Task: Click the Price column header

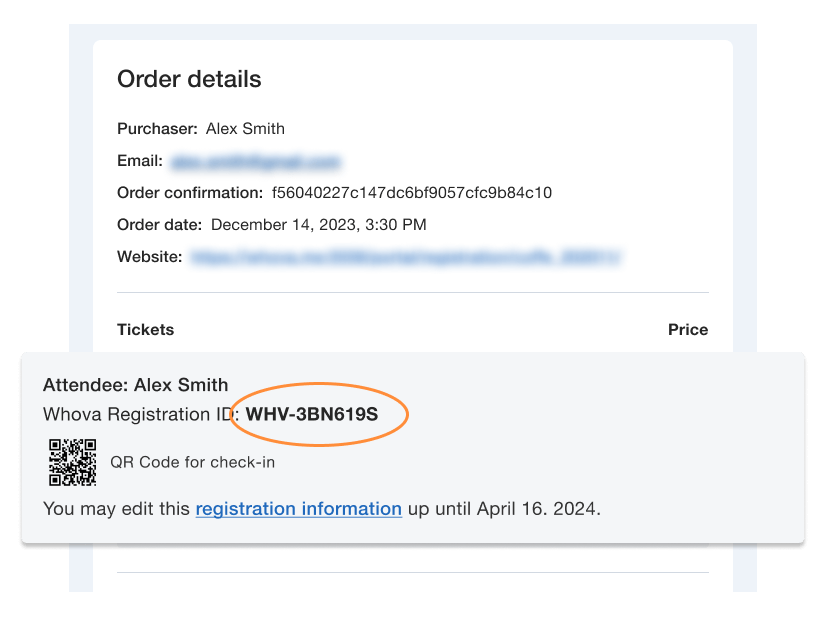Action: (687, 330)
